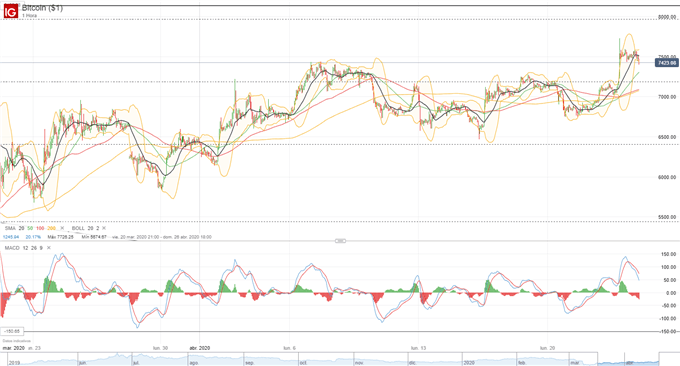
Task: Jump to nov. in the timeline navigator
Action: [x=359, y=363]
